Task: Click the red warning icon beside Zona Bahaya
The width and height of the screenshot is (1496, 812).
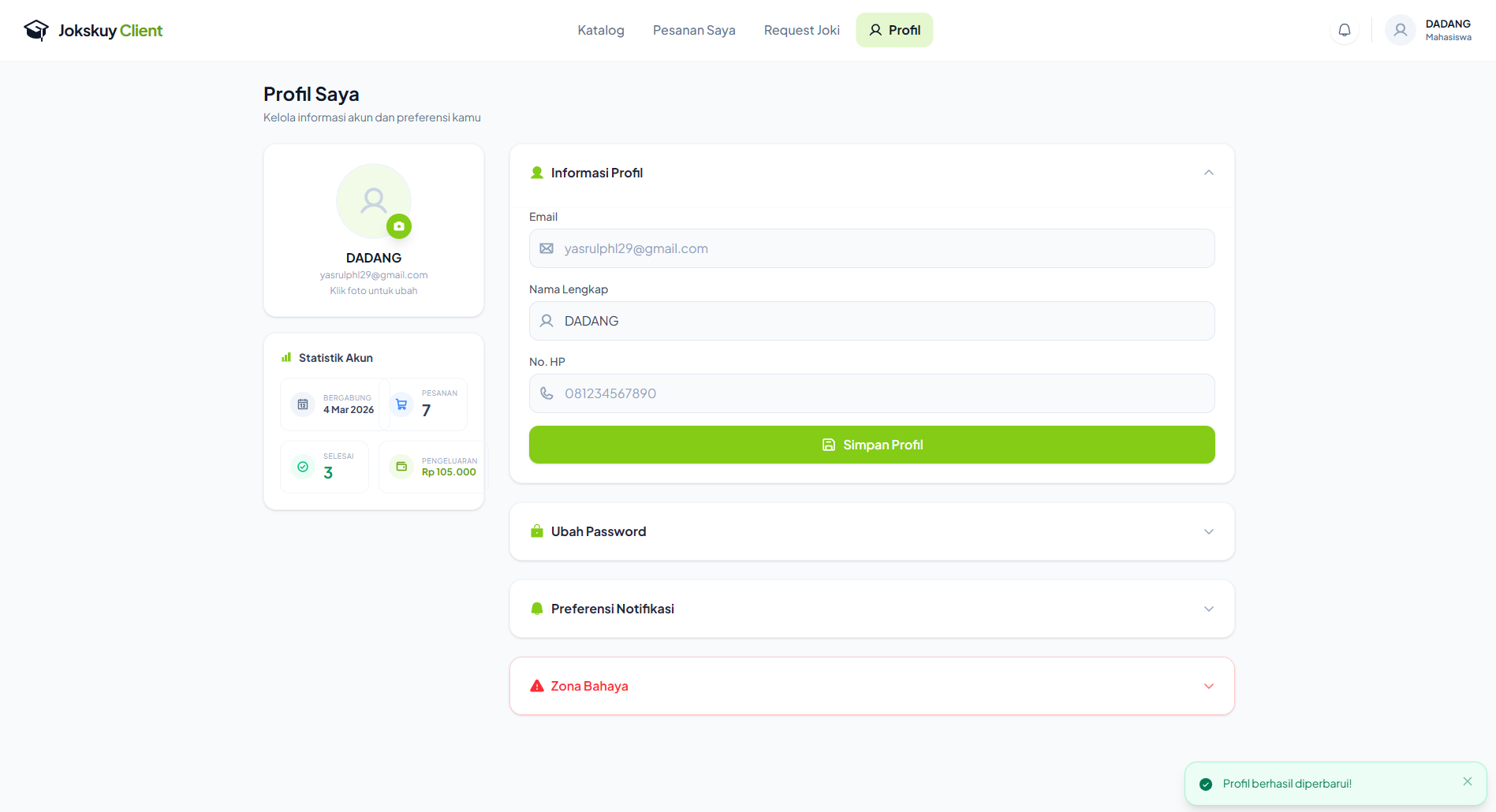Action: pos(537,686)
